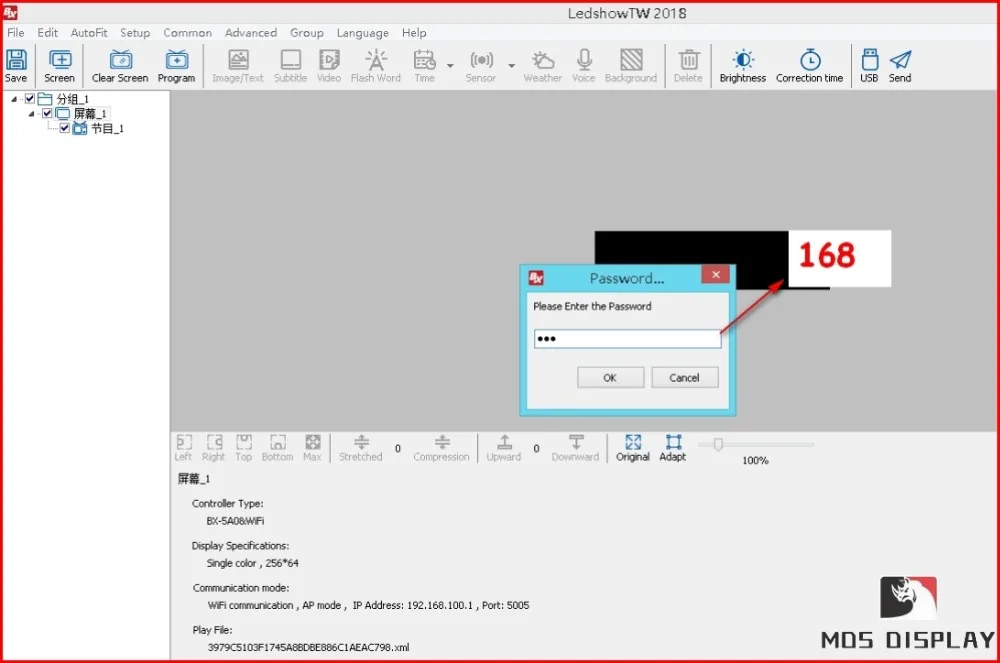
Task: Focus the password input field
Action: click(628, 339)
